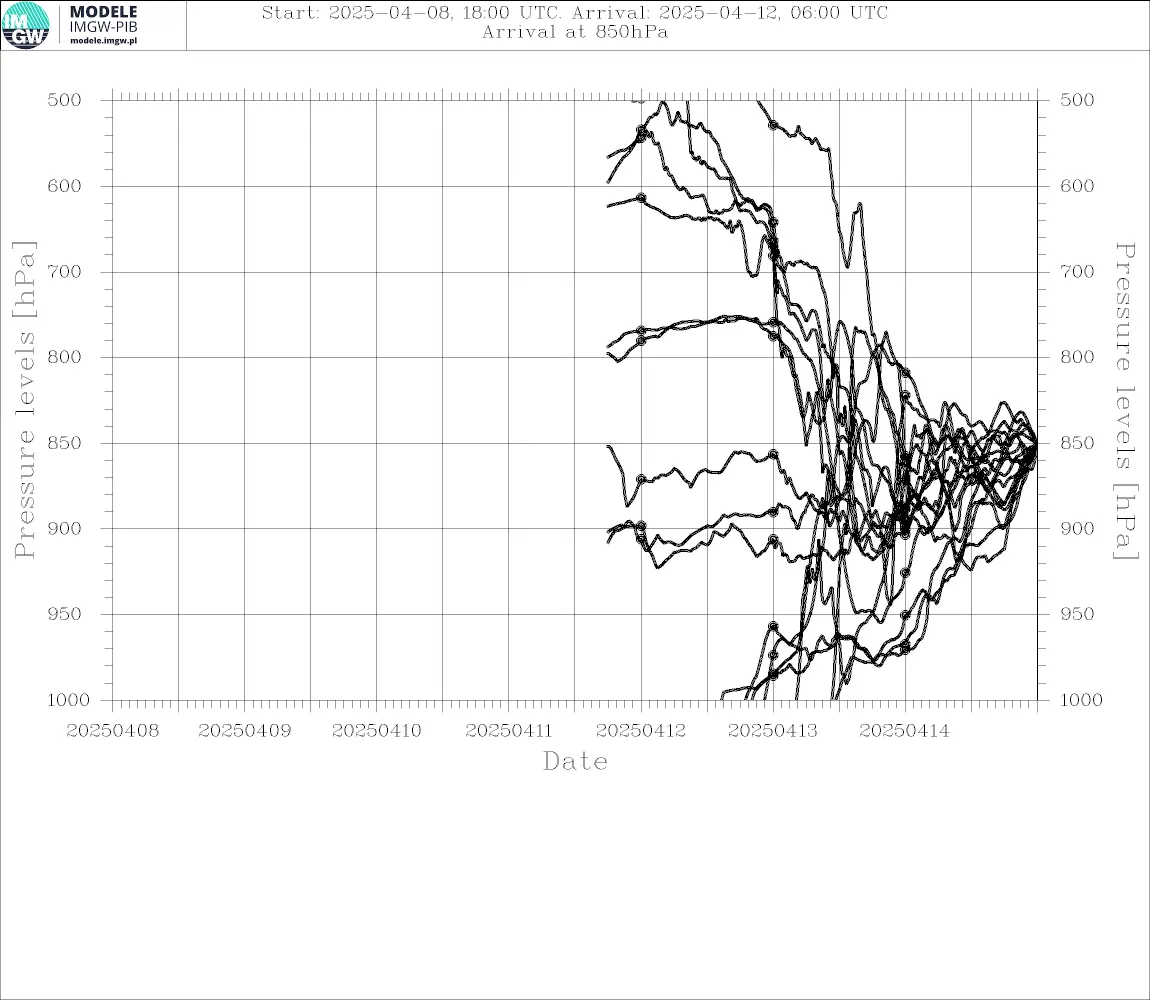Click the left axis 1000 label

68,700
